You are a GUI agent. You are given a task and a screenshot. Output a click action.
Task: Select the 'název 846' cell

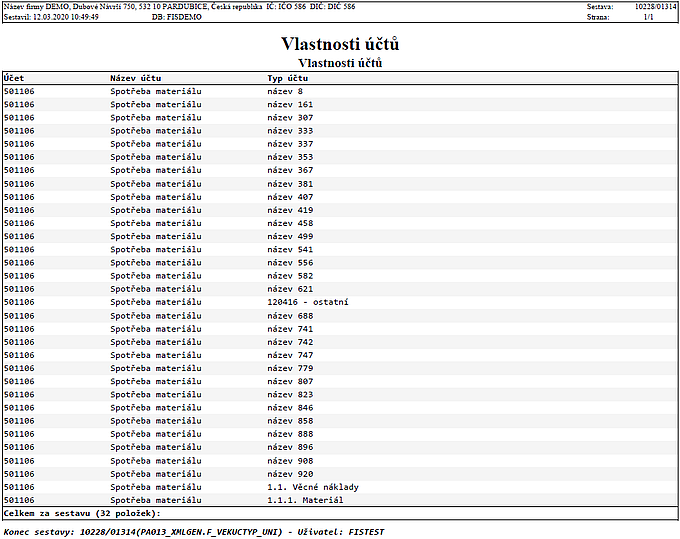290,408
